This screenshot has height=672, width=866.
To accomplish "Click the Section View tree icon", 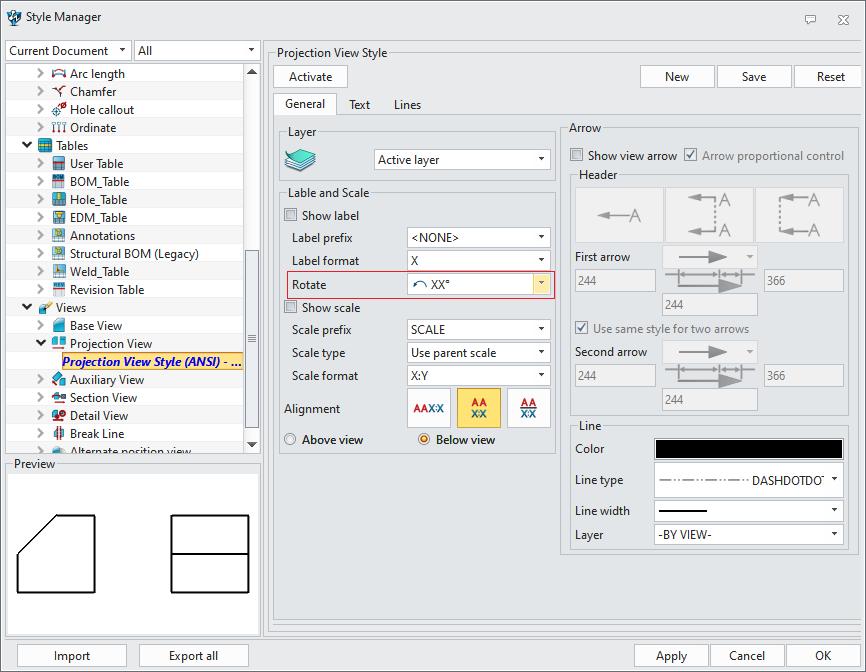I will pos(58,398).
